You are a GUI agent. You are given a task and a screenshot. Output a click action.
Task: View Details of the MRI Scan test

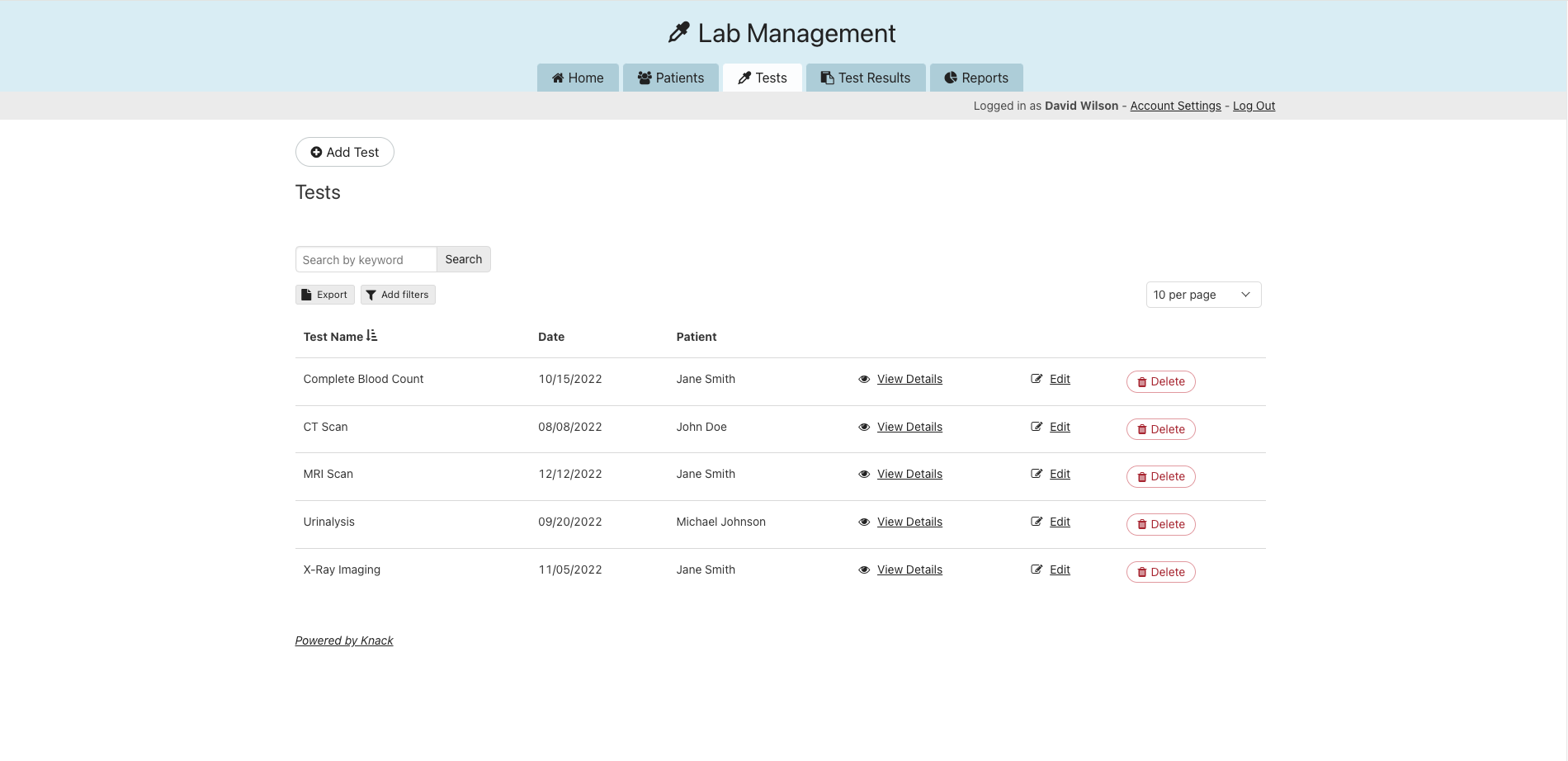(909, 475)
